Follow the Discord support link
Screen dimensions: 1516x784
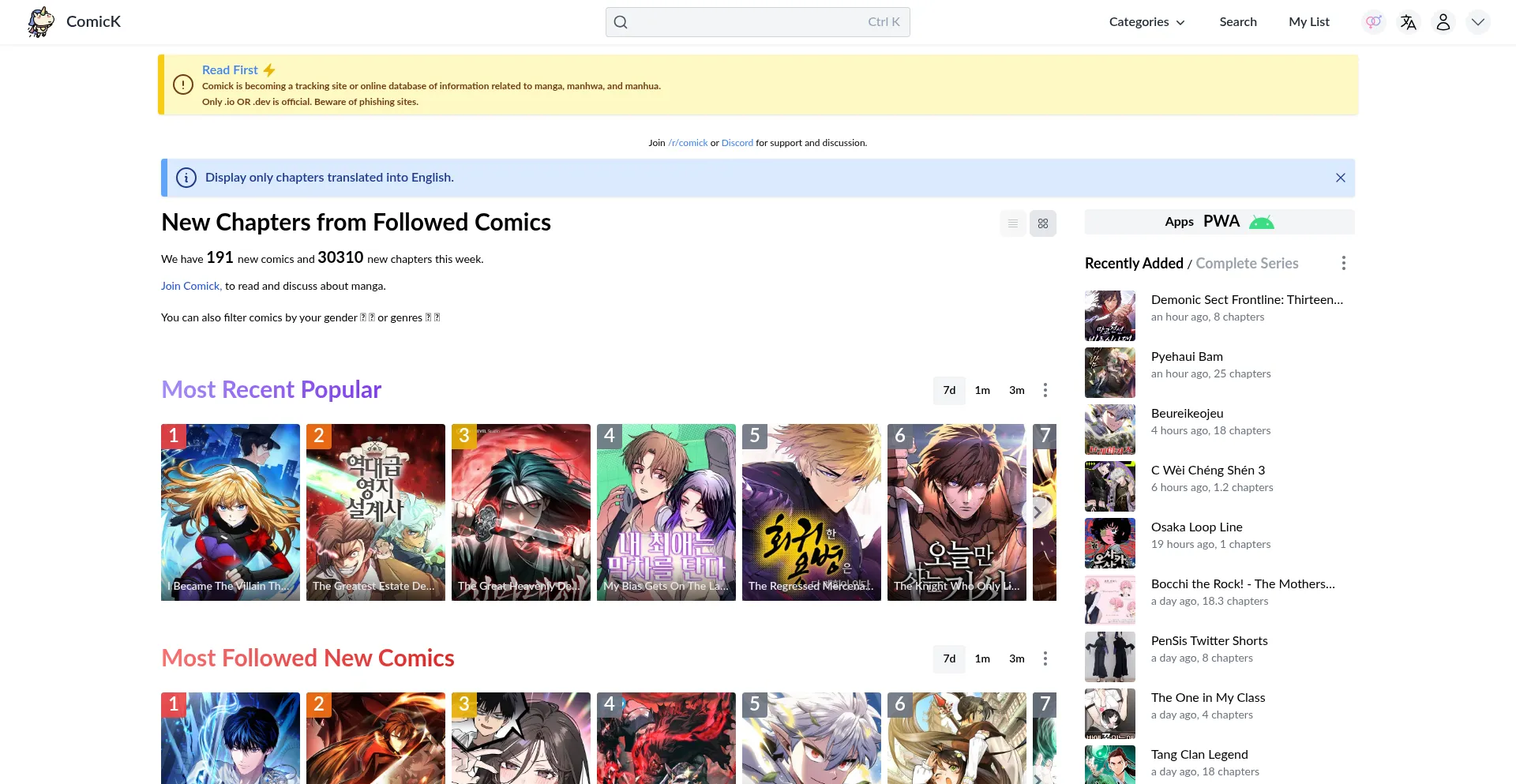tap(737, 143)
